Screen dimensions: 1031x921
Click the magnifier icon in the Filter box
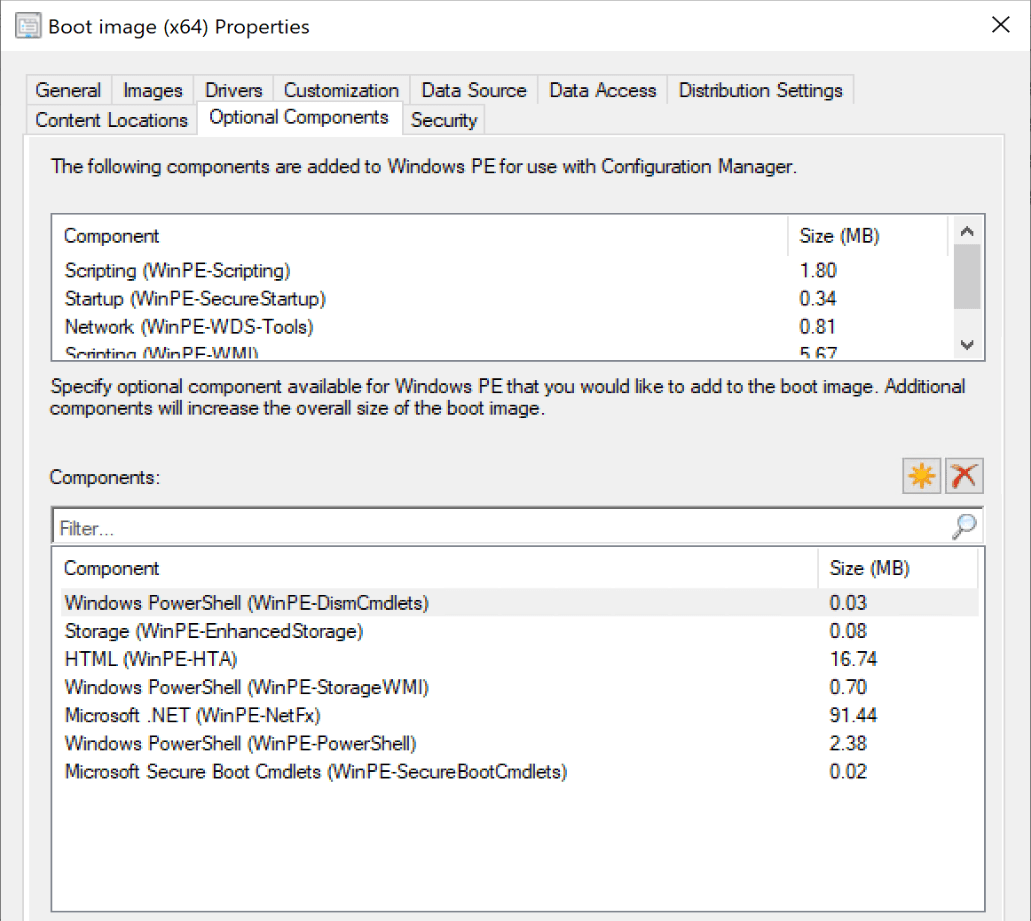(963, 528)
